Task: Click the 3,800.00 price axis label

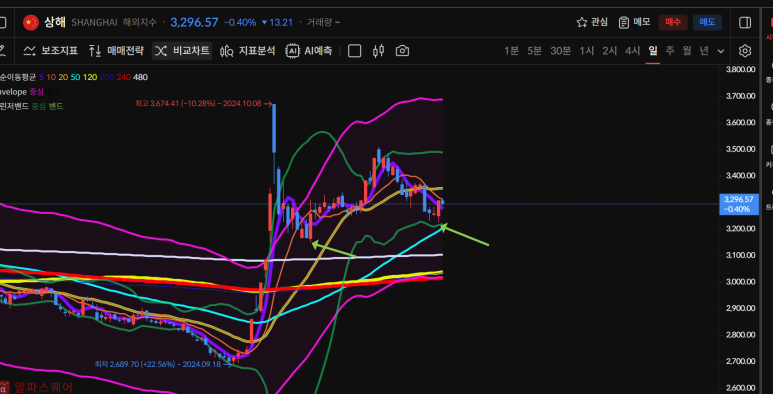Action: pos(740,69)
